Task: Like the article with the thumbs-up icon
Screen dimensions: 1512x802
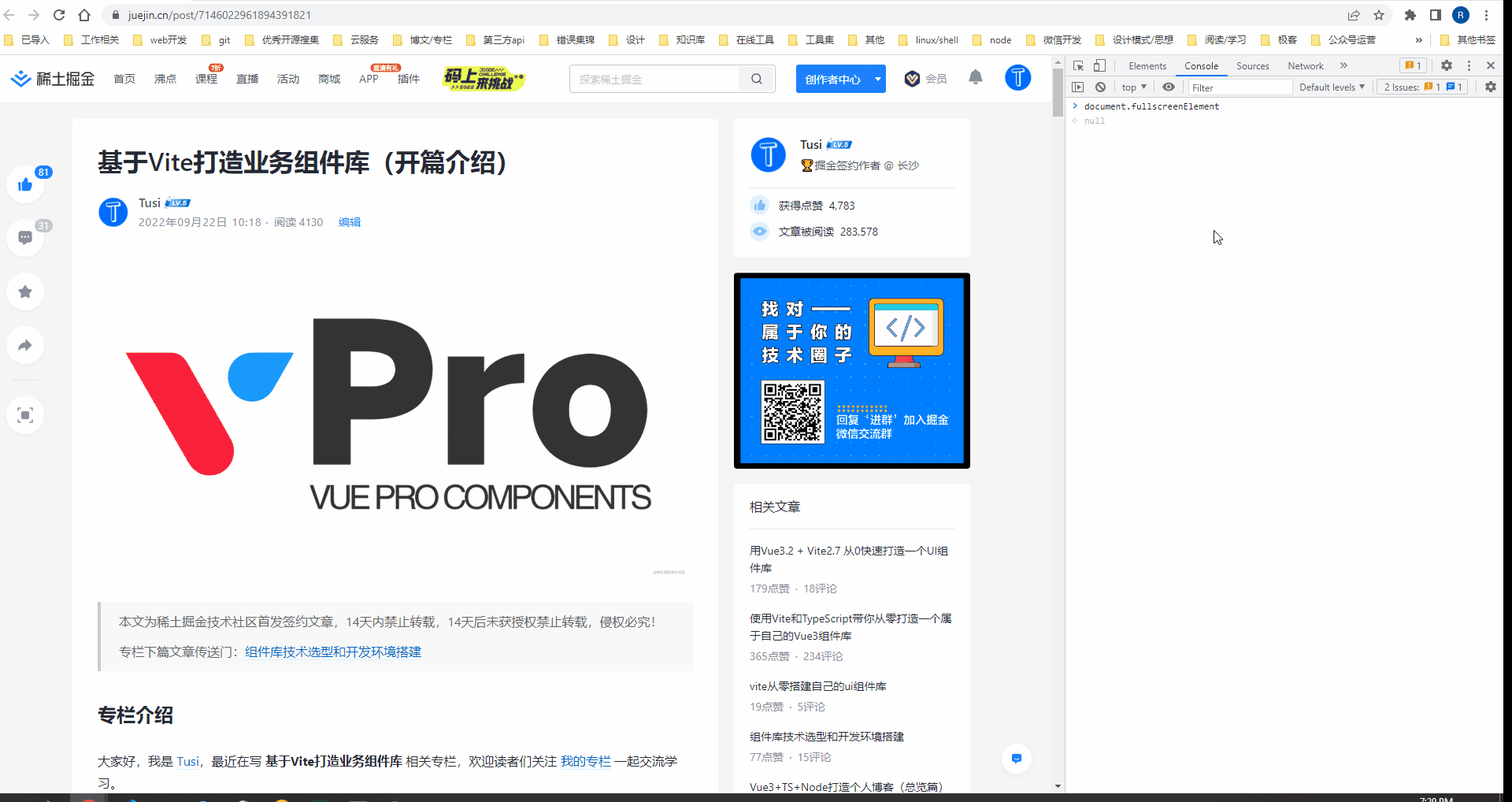Action: [26, 184]
